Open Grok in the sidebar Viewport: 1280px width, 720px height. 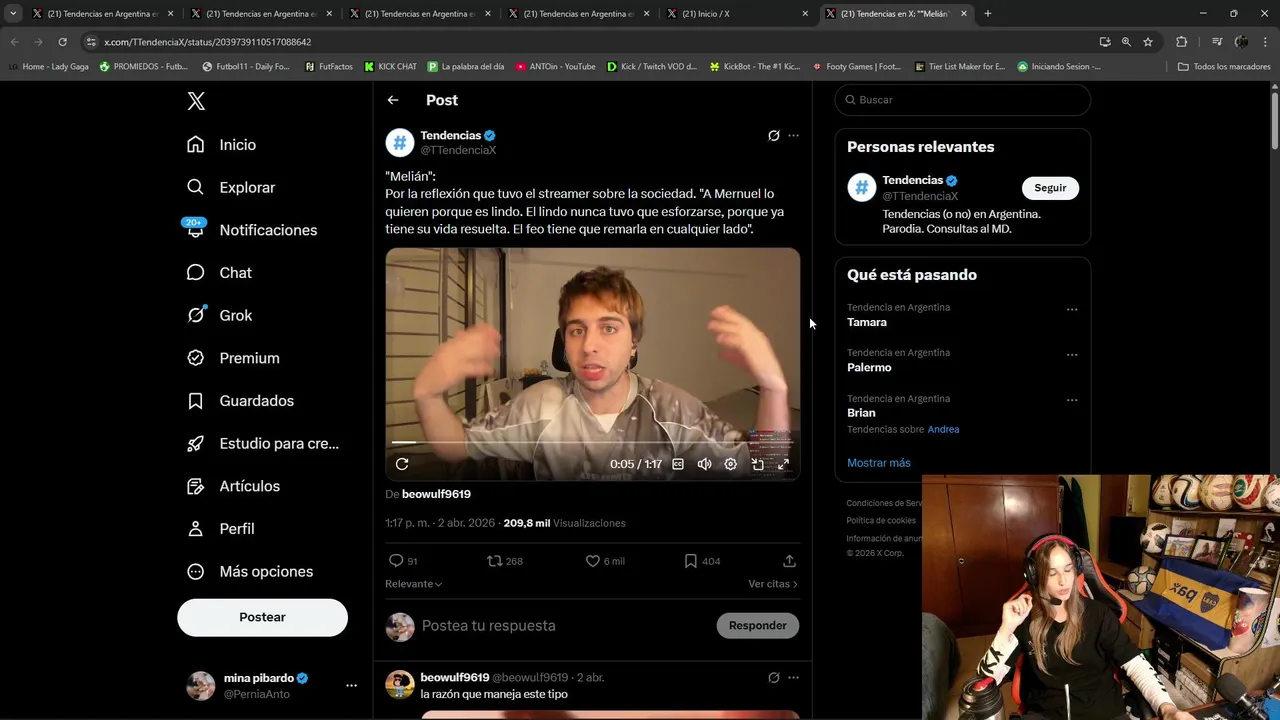218,315
